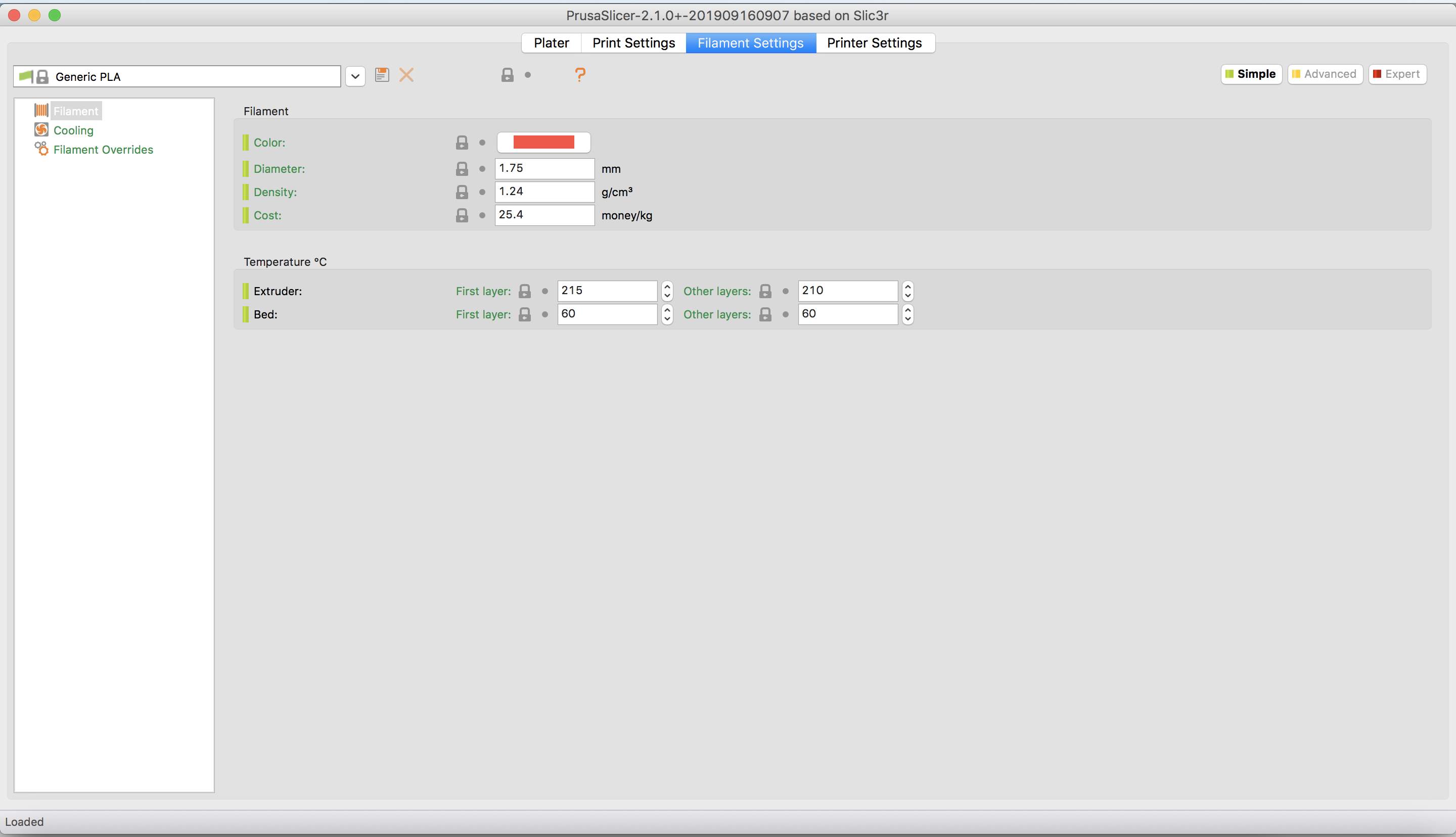
Task: Click the Cooling fan icon in sidebar
Action: [41, 130]
